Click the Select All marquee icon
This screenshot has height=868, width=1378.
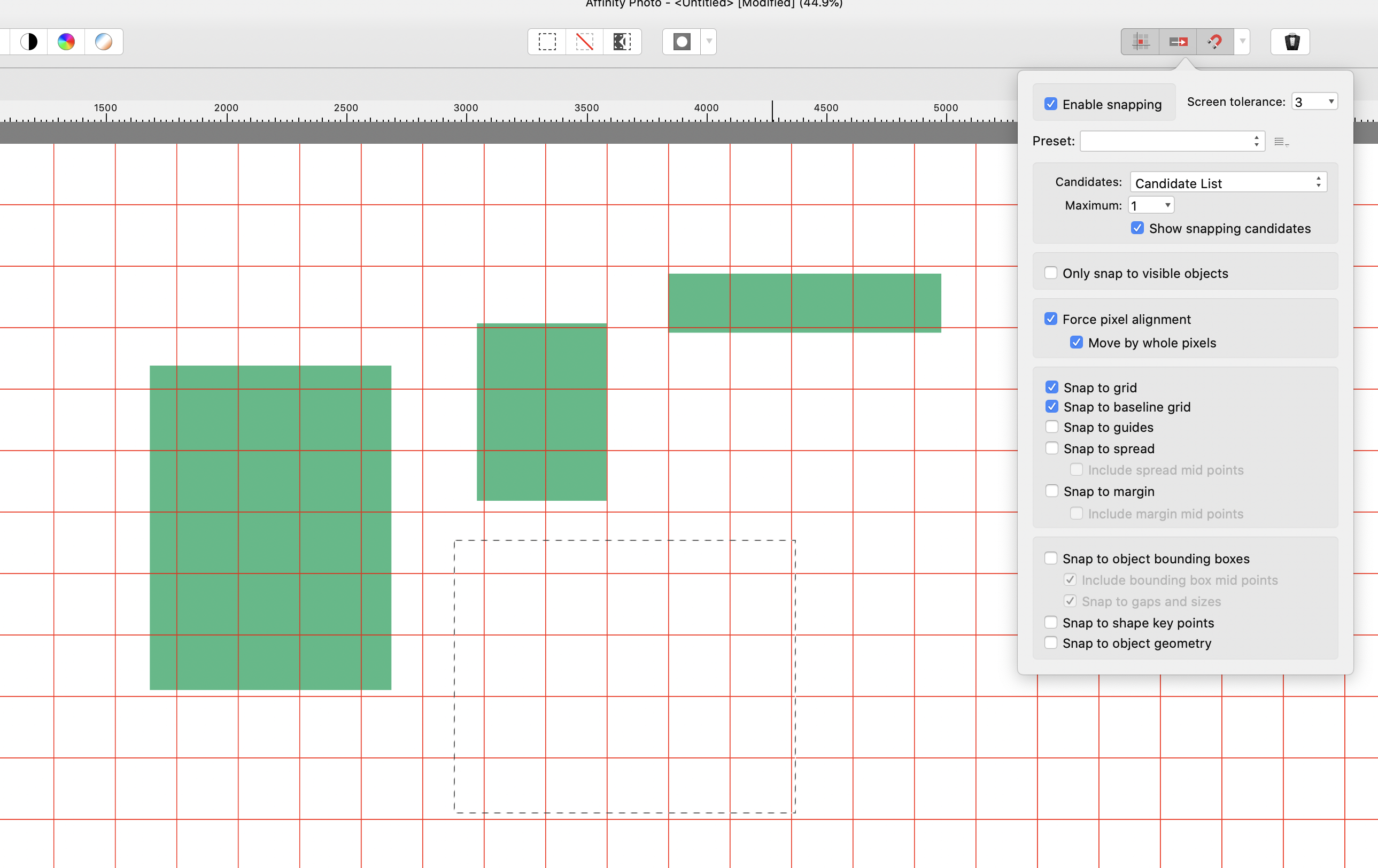[x=547, y=42]
